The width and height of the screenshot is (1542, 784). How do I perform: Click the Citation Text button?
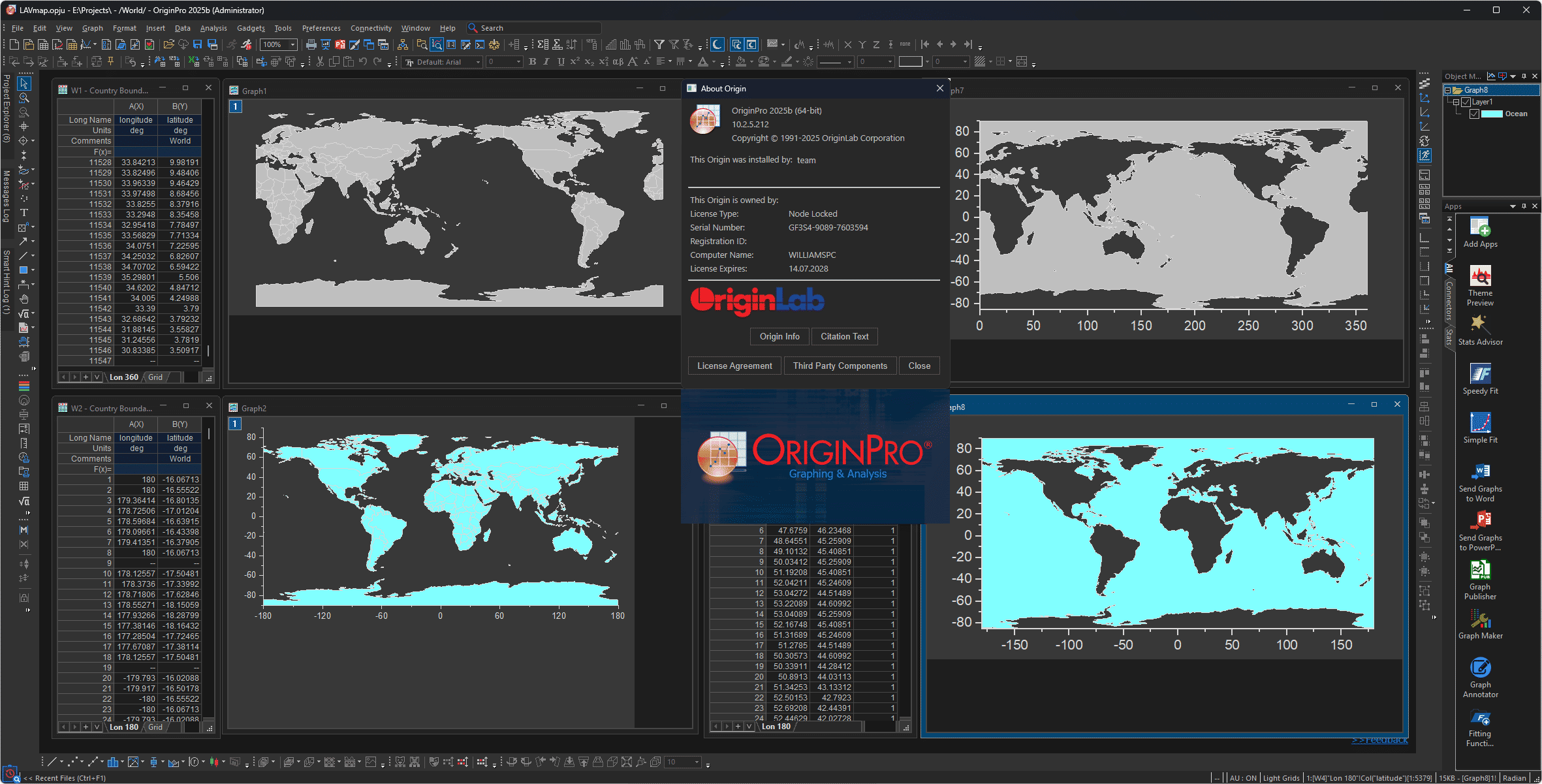click(844, 336)
